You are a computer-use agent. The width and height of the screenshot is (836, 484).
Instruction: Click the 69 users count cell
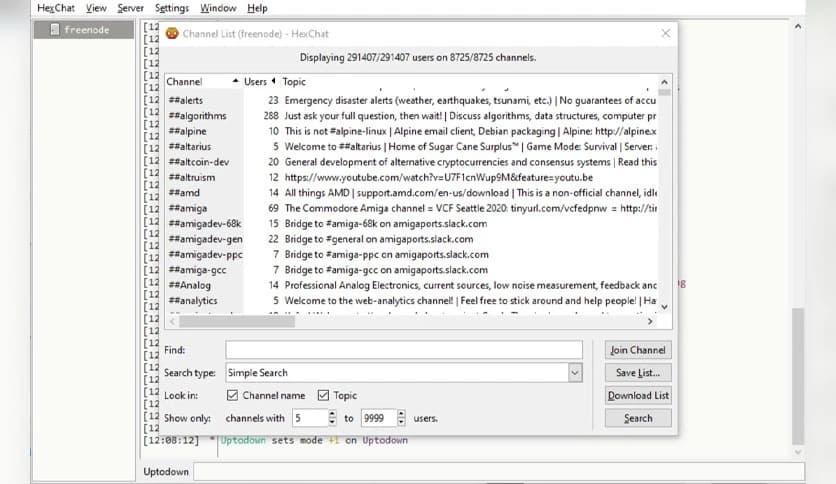274,208
